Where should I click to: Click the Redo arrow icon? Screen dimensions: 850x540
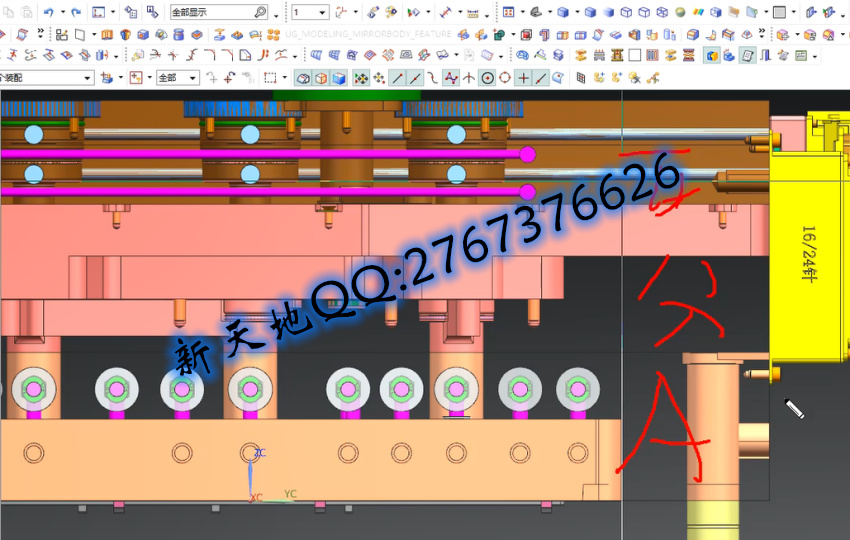tap(75, 13)
